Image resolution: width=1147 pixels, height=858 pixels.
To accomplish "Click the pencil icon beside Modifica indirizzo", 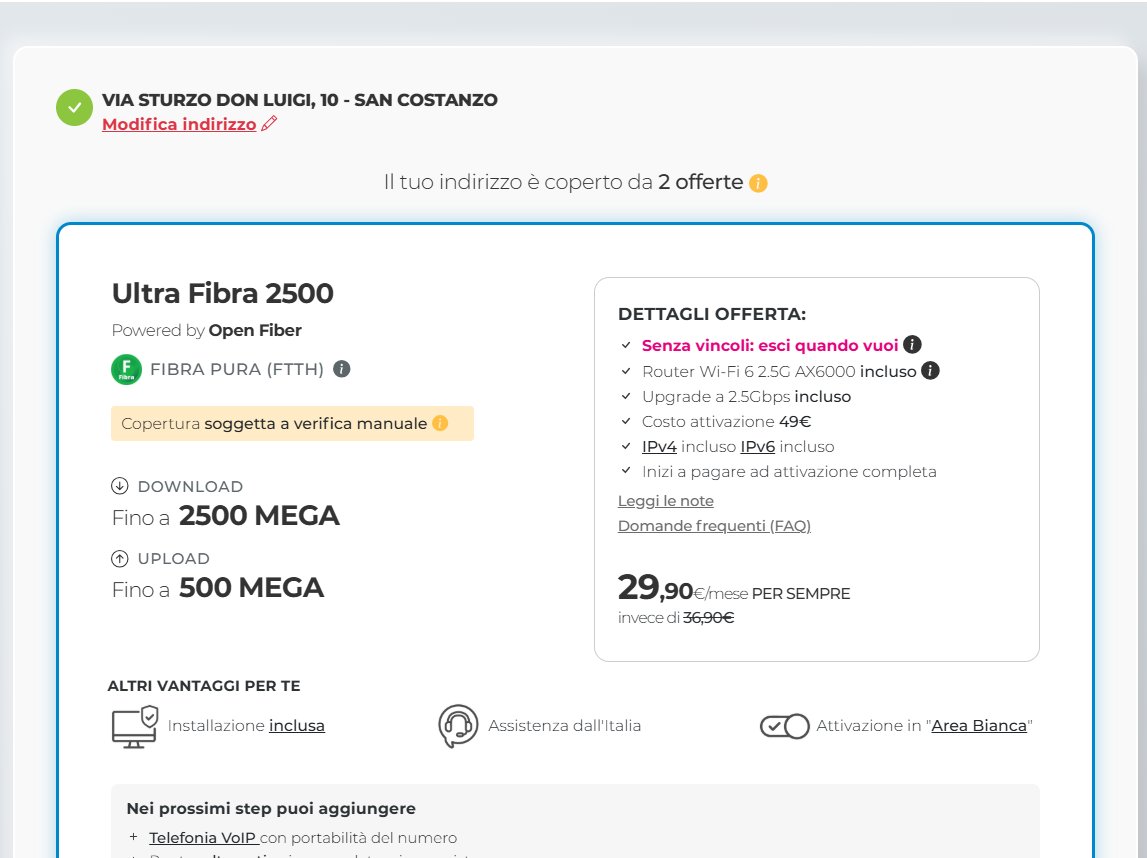I will pyautogui.click(x=268, y=125).
